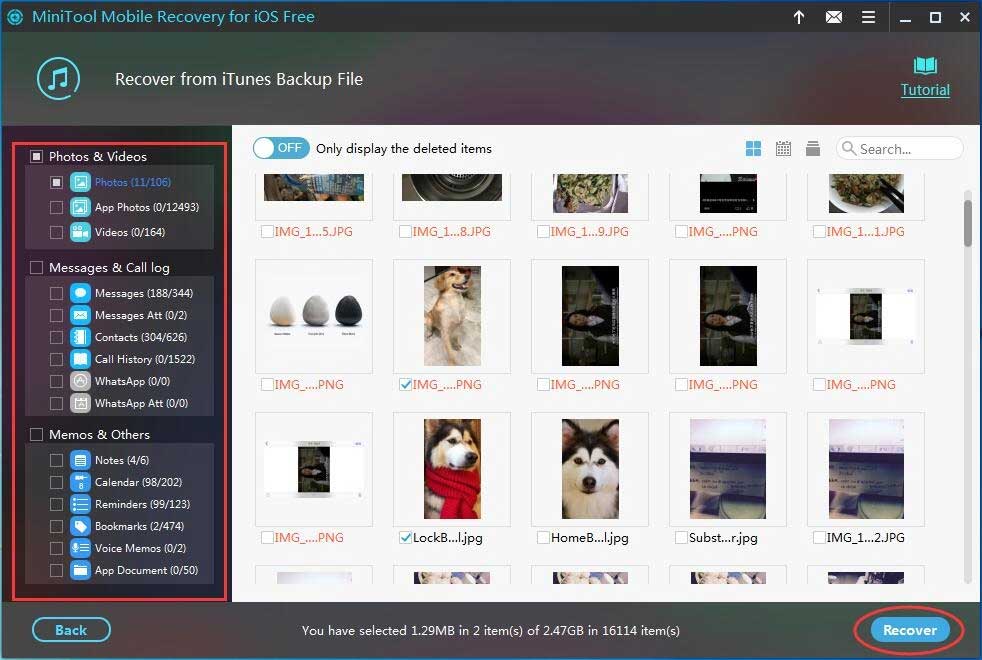The image size is (982, 660).
Task: Select the three stones image thumbnail
Action: [314, 316]
